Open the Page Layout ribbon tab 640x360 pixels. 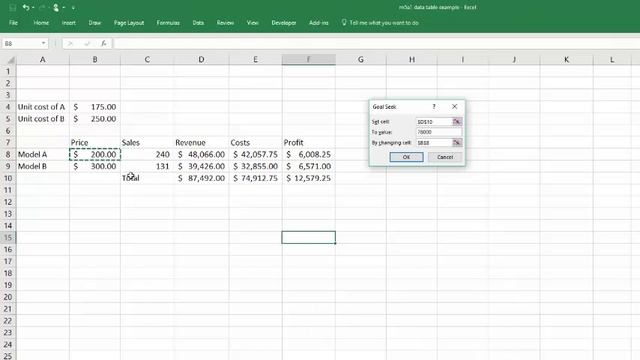click(129, 23)
